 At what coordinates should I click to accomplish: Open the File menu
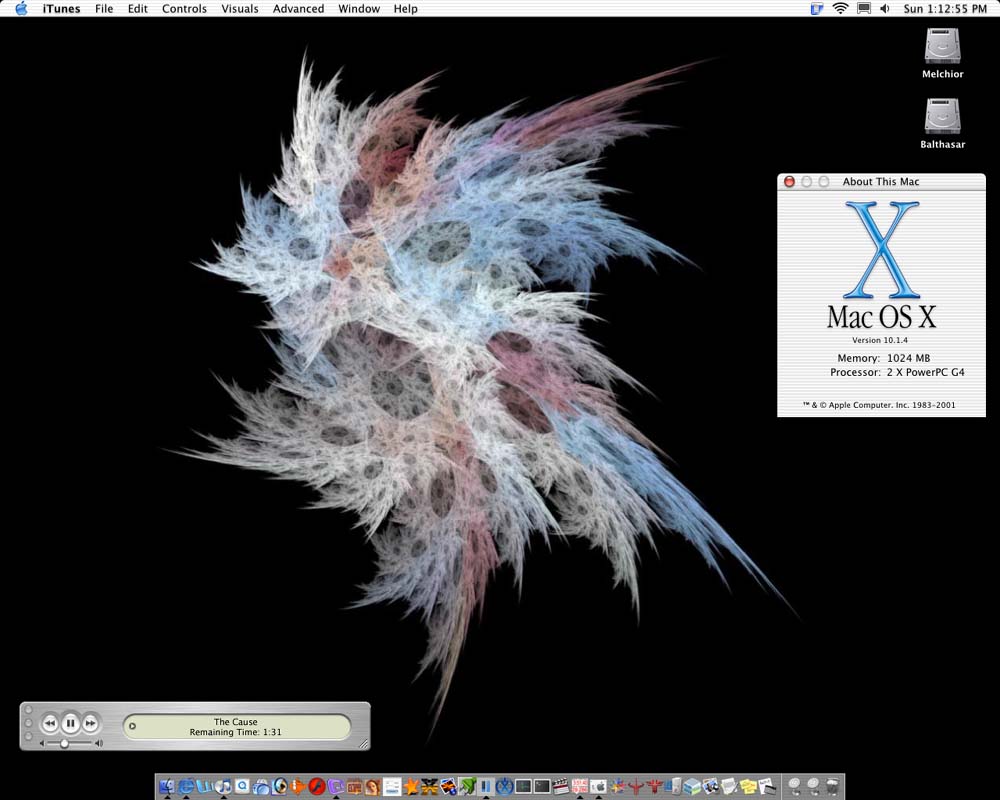pos(104,8)
